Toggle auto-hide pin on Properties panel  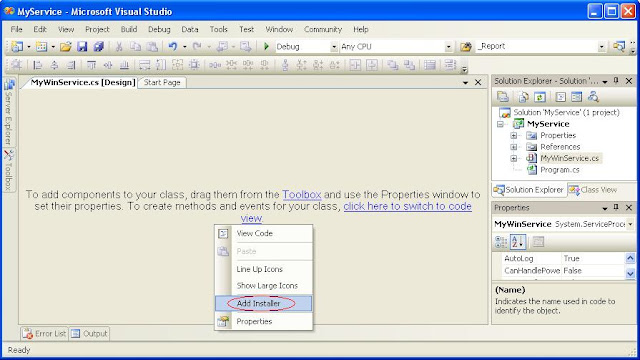[x=616, y=207]
